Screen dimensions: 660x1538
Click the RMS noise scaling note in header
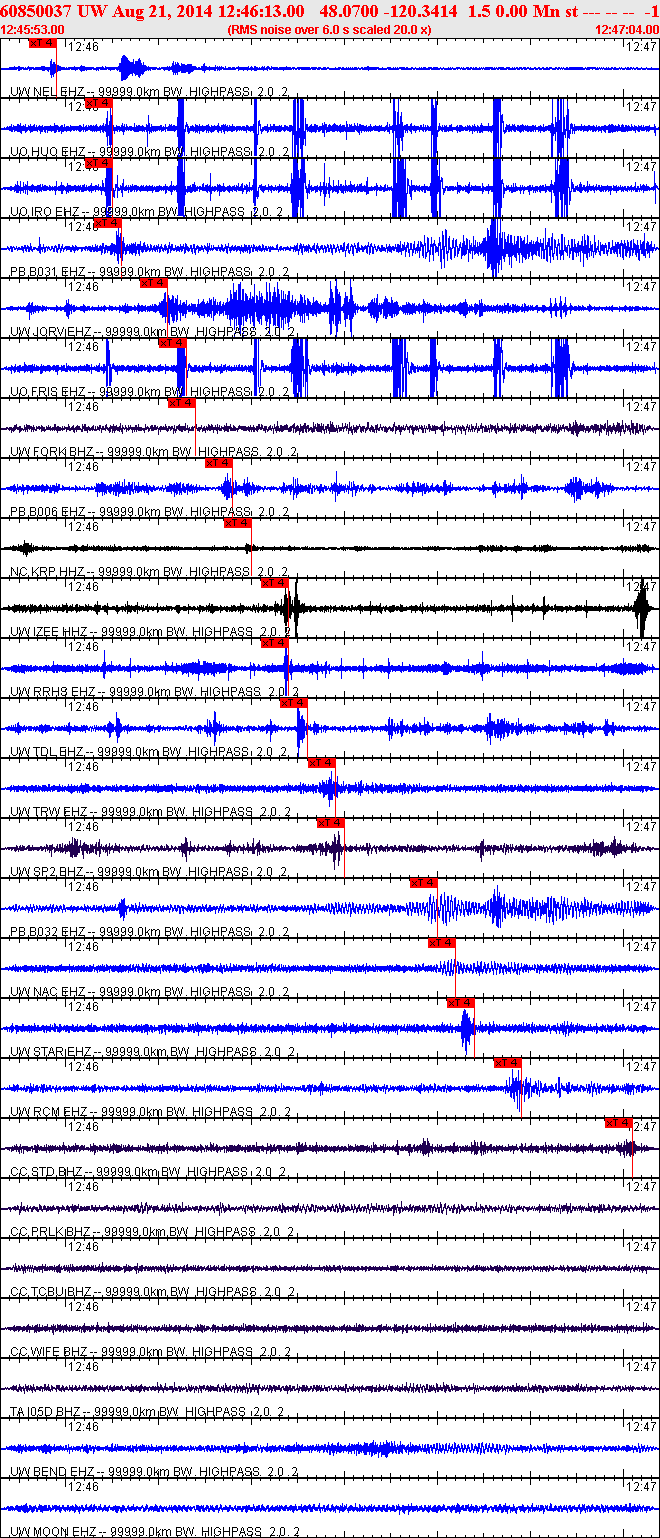329,29
